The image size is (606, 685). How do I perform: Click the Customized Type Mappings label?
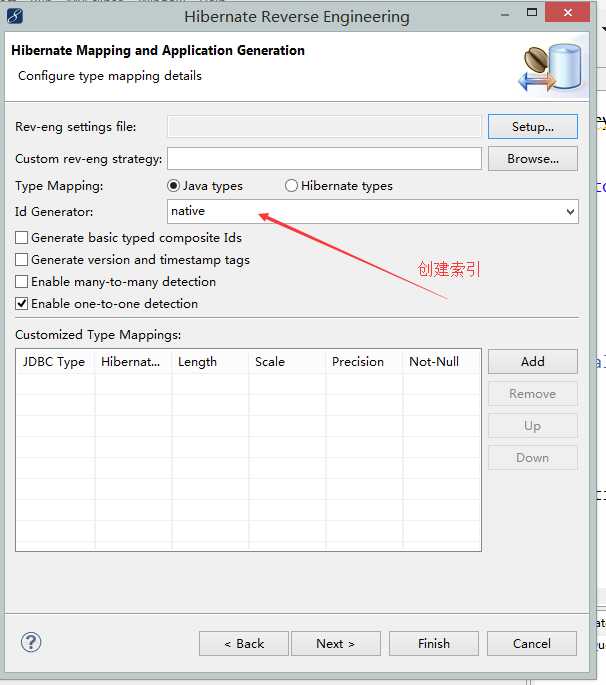coord(98,335)
